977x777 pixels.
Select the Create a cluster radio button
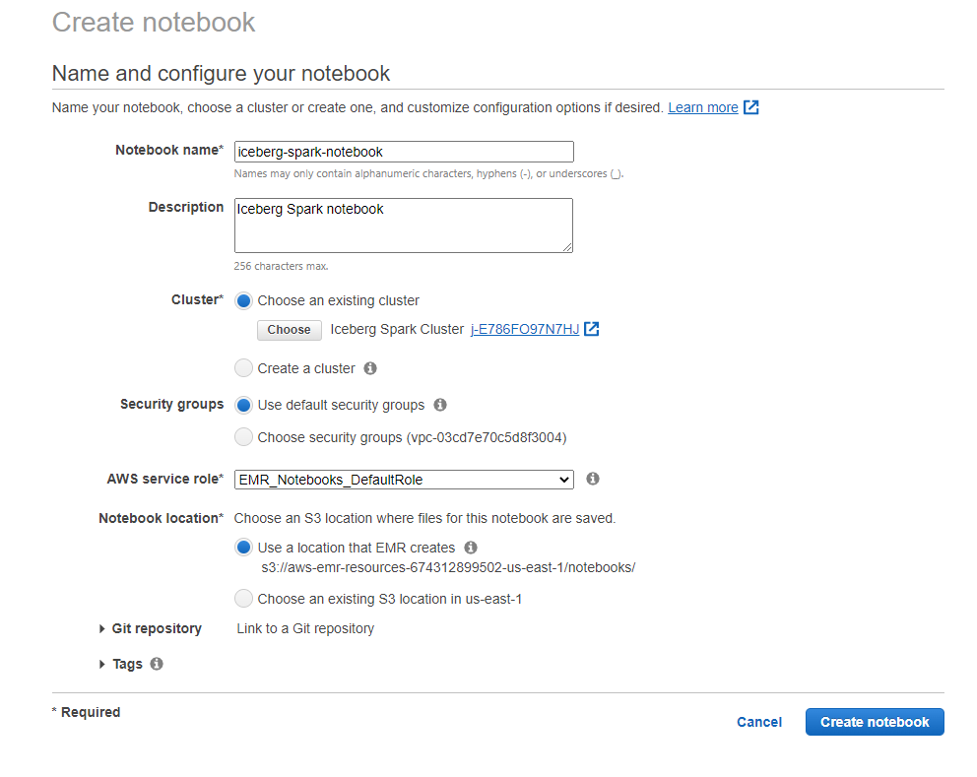coord(243,368)
